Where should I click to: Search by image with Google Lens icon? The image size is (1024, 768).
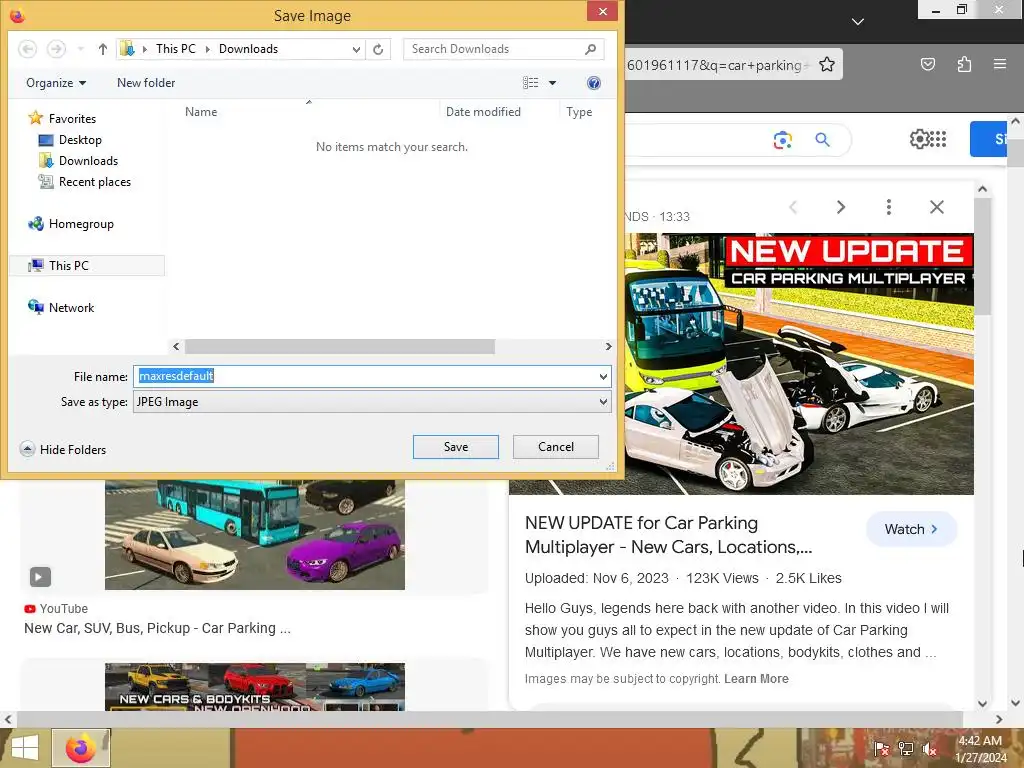[782, 140]
